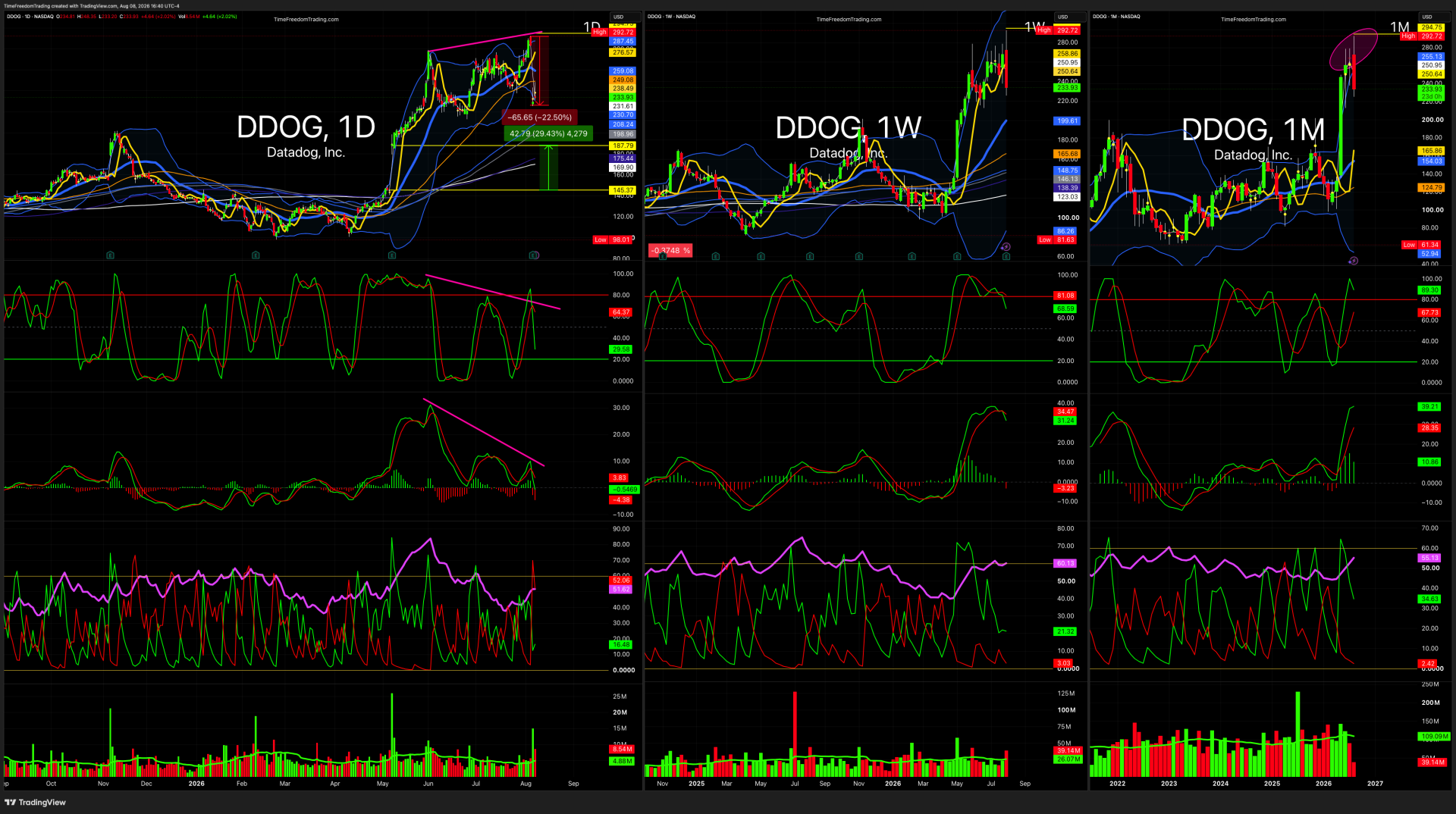Click the white 123.03 price label on weekly chart
This screenshot has width=1456, height=814.
coord(1067,196)
